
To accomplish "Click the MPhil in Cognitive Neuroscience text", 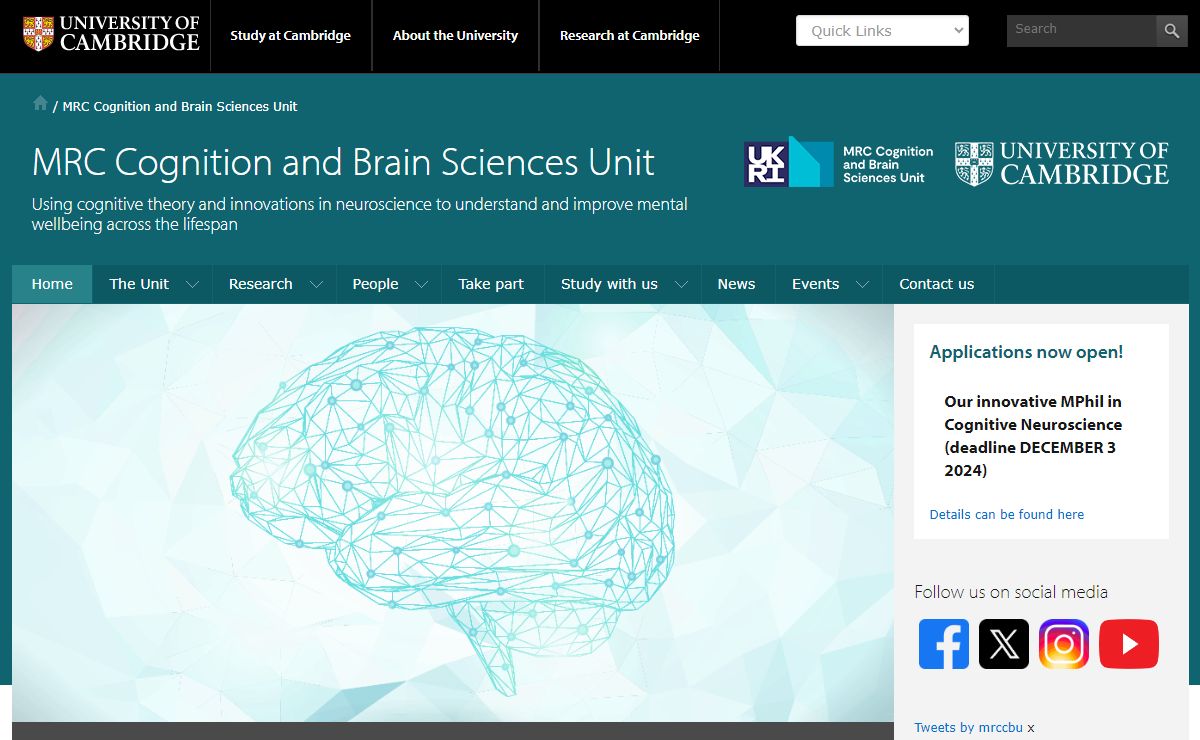I will point(1033,436).
